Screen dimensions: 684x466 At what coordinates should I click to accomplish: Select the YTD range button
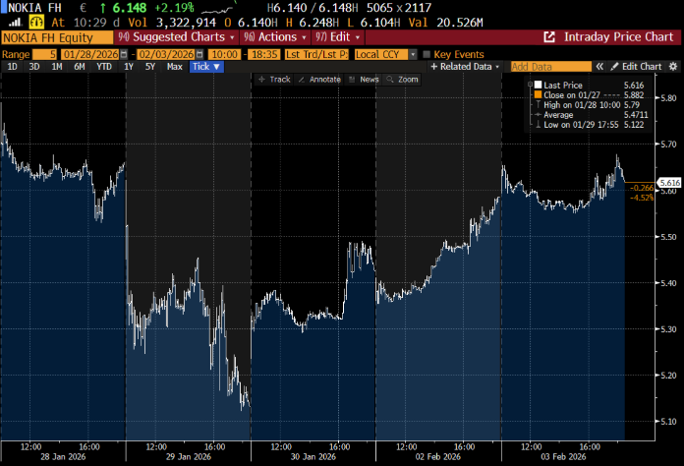[x=103, y=66]
